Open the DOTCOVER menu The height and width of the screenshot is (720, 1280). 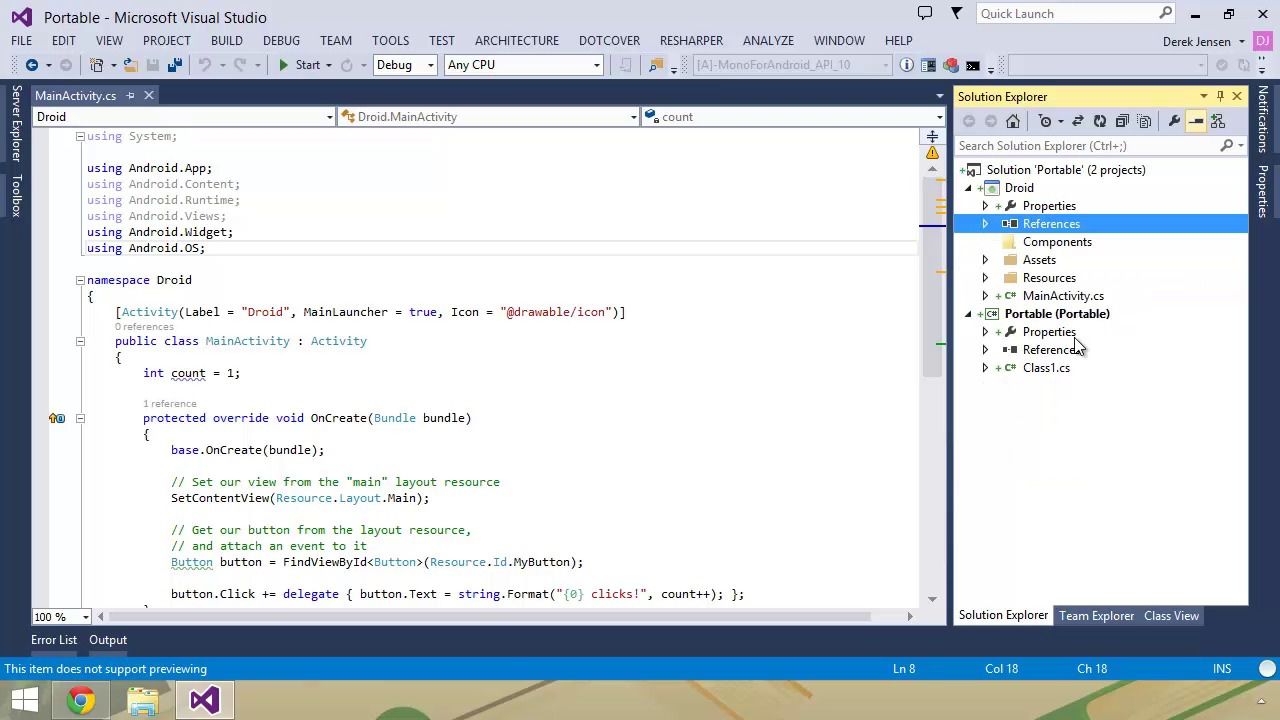tap(609, 41)
